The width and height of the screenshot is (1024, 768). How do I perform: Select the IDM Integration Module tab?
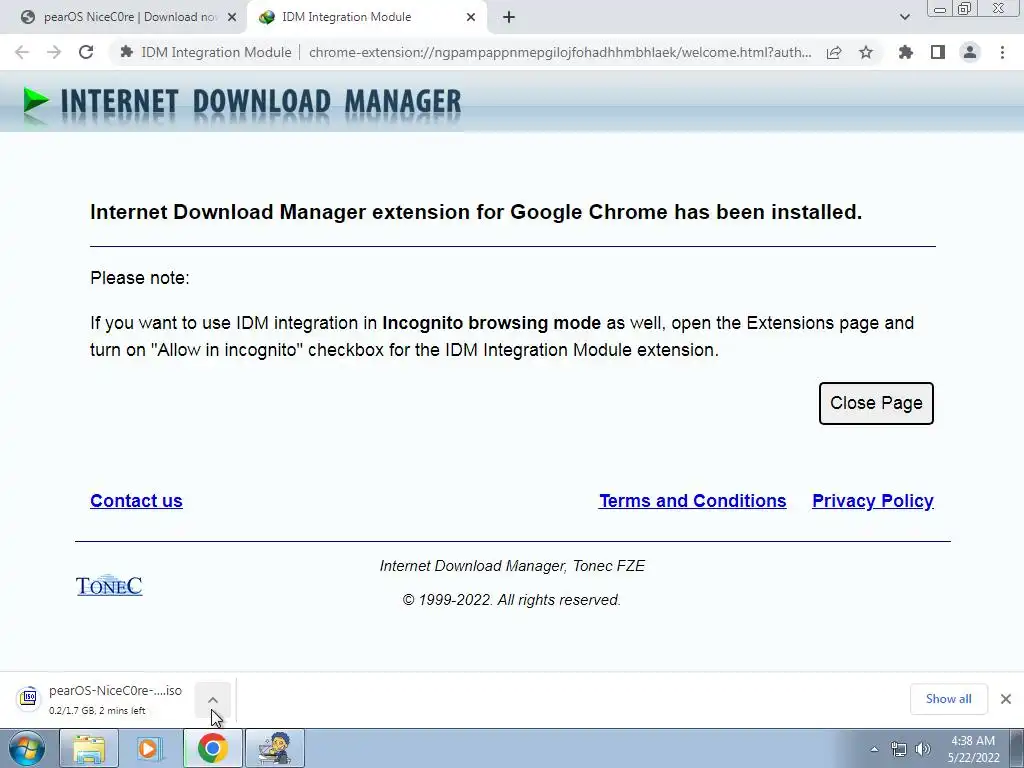(366, 17)
